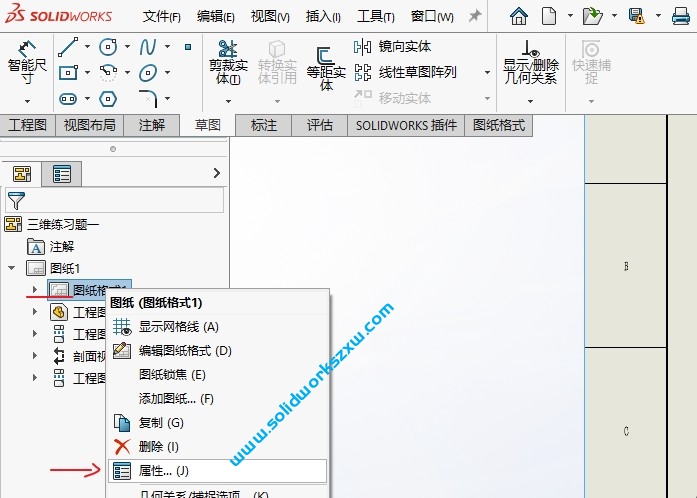The height and width of the screenshot is (498, 697).
Task: Open the 工具(T) menu
Action: (x=376, y=16)
